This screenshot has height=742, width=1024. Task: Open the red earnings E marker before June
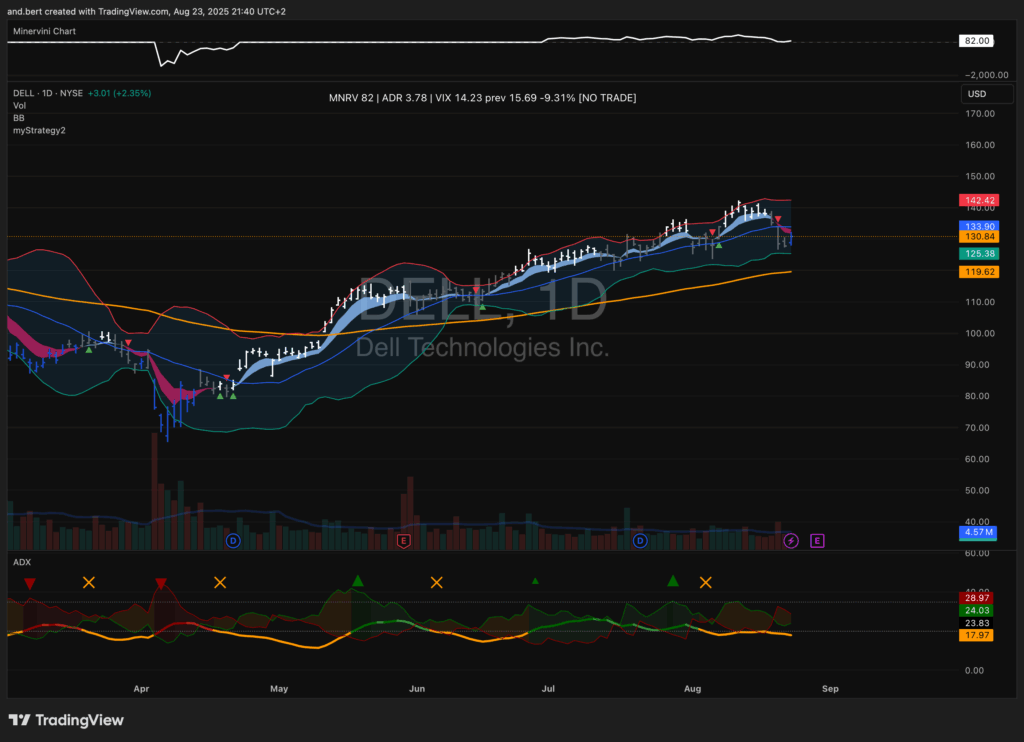[x=404, y=540]
